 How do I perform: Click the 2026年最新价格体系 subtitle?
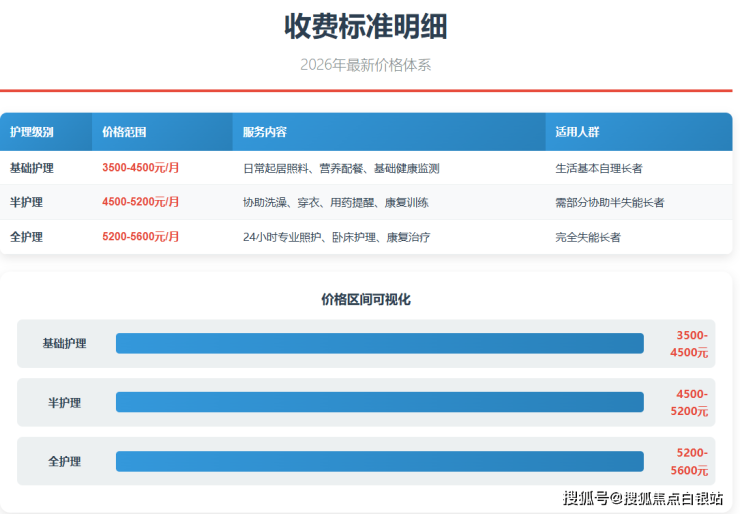(x=365, y=65)
